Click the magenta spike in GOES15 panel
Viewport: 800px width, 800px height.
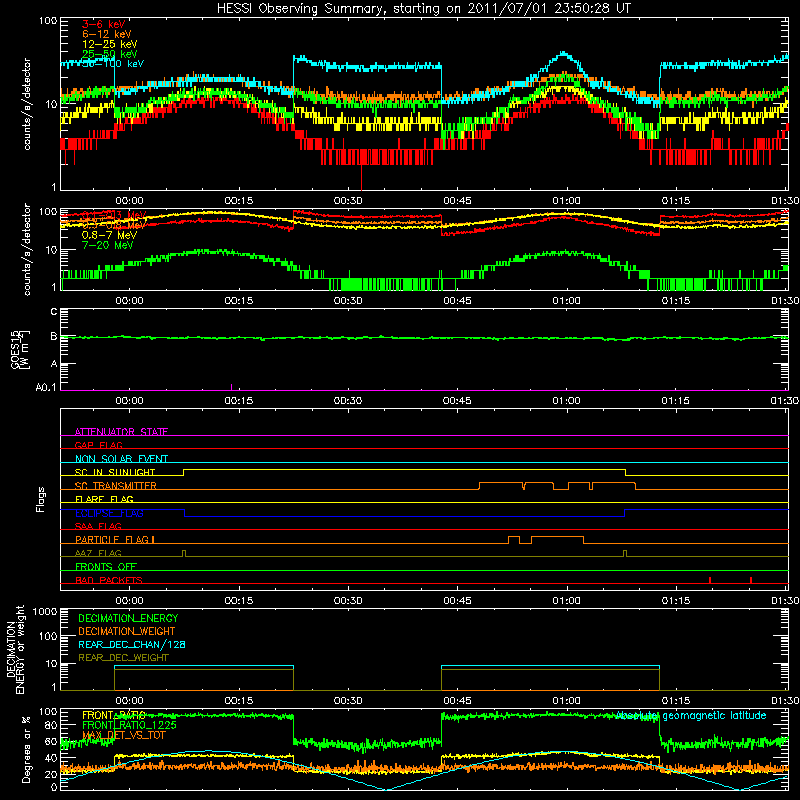click(232, 387)
